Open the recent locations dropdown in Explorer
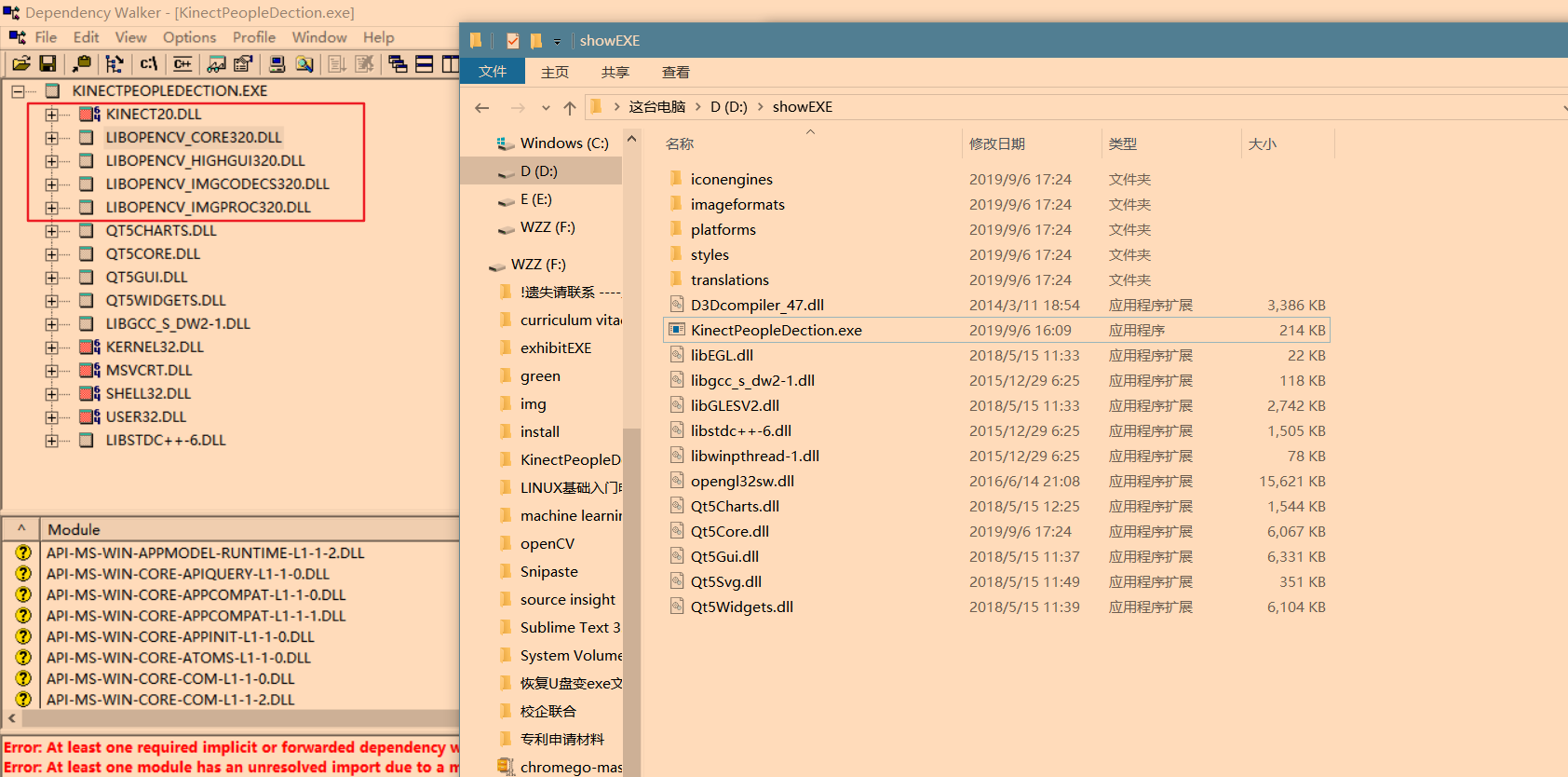 coord(546,107)
